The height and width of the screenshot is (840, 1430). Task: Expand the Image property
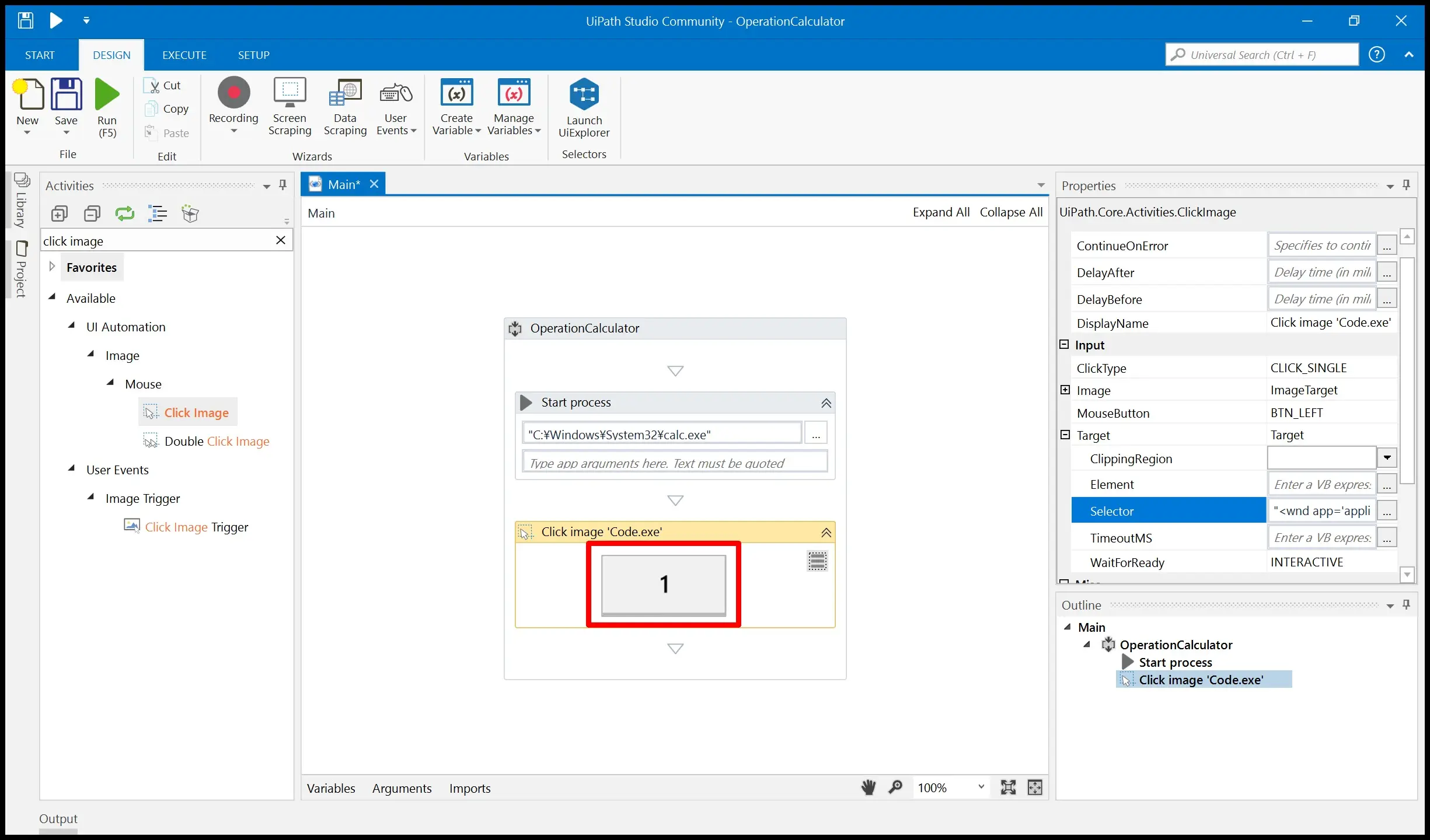(1065, 390)
